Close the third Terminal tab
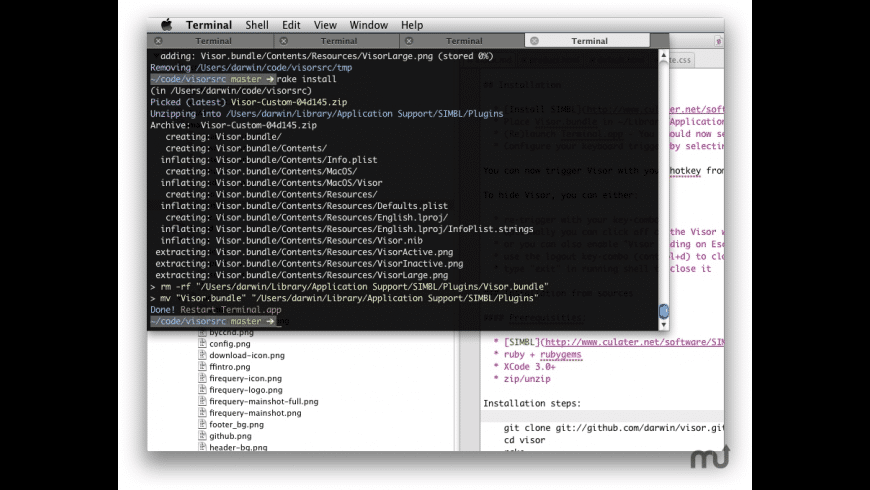Screen dimensions: 870x490 [409, 41]
